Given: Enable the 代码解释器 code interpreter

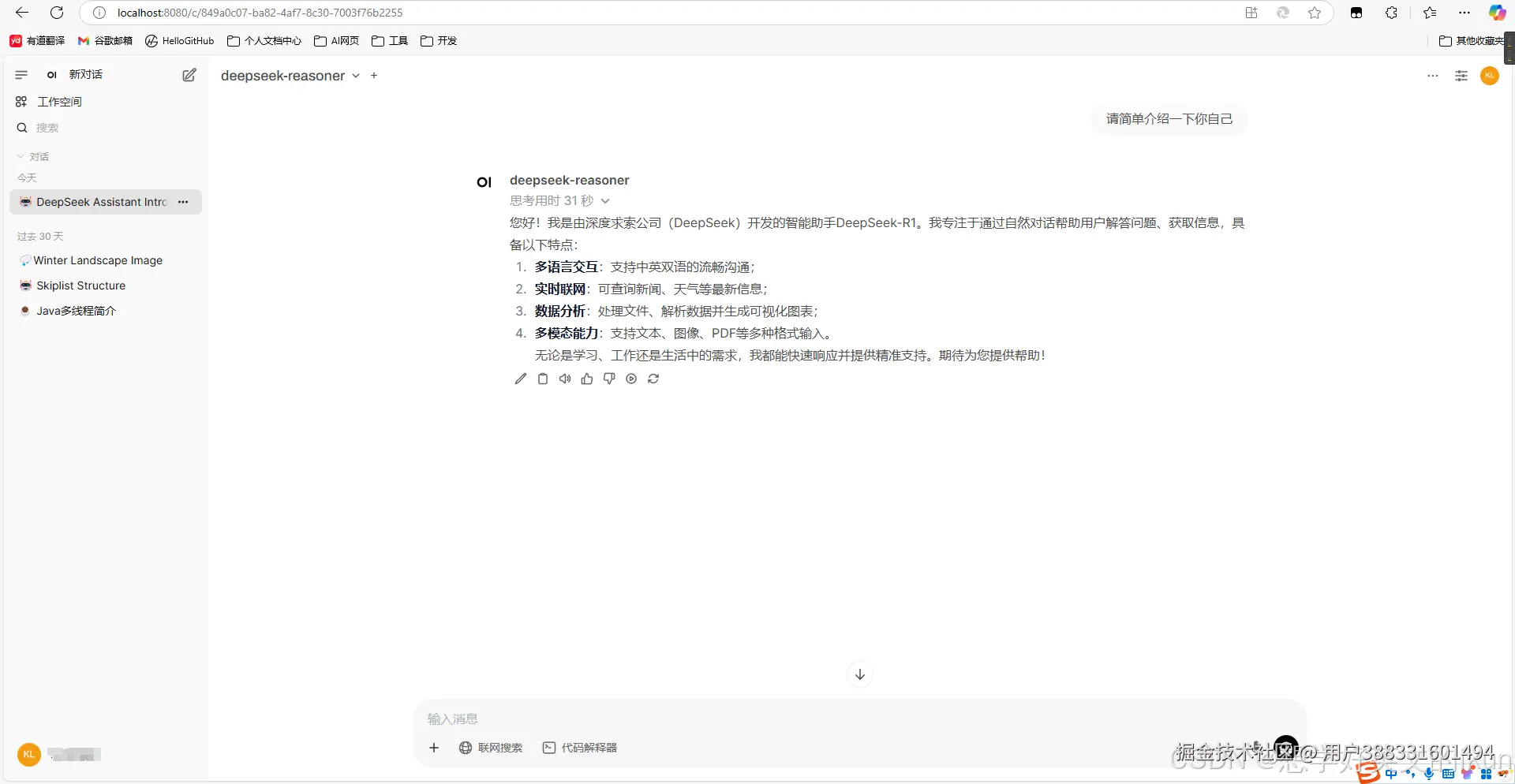Looking at the screenshot, I should [580, 748].
